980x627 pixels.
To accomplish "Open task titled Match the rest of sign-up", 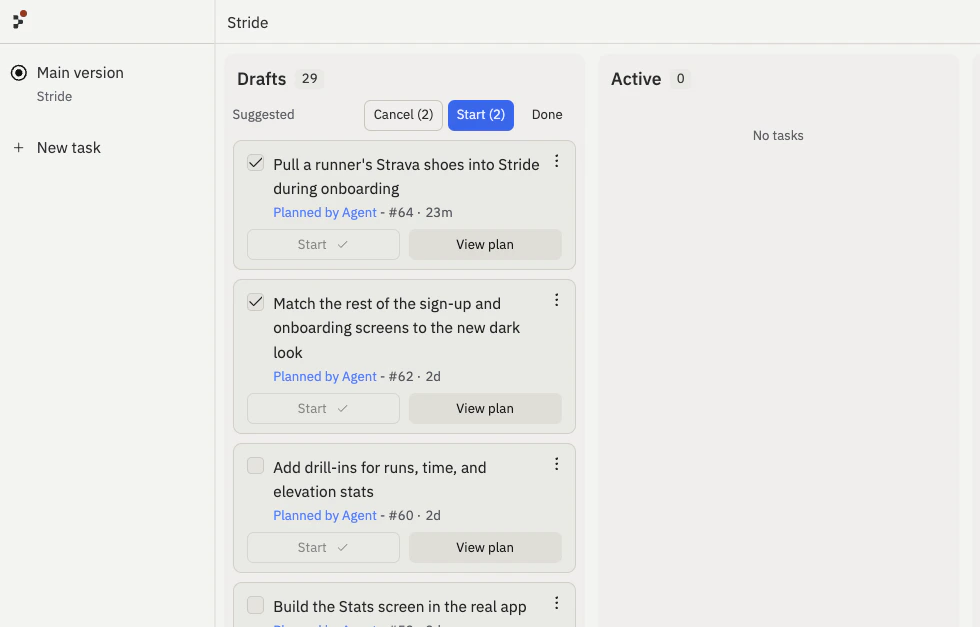I will tap(397, 328).
